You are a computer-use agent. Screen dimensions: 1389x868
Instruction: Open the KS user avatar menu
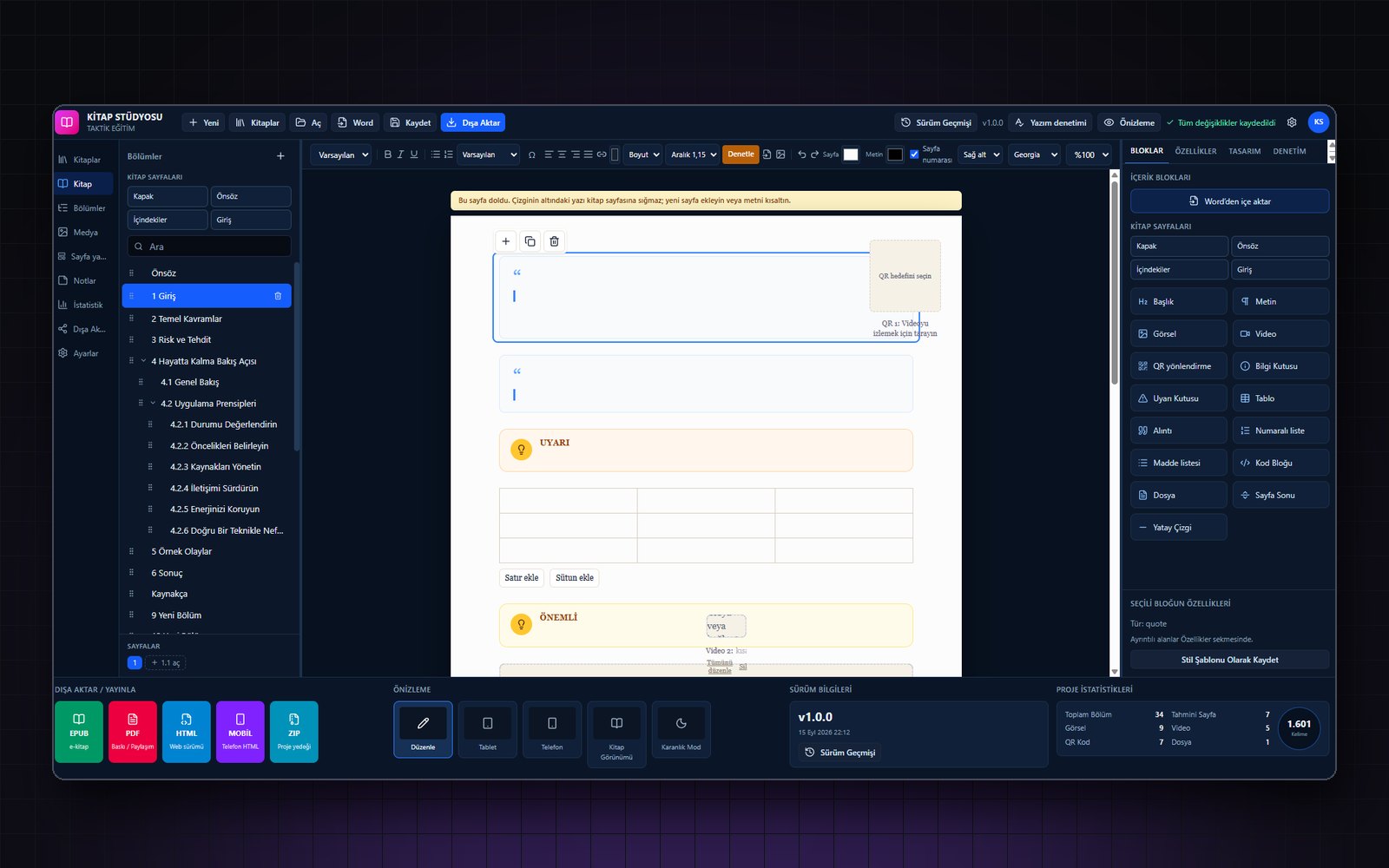(1318, 122)
